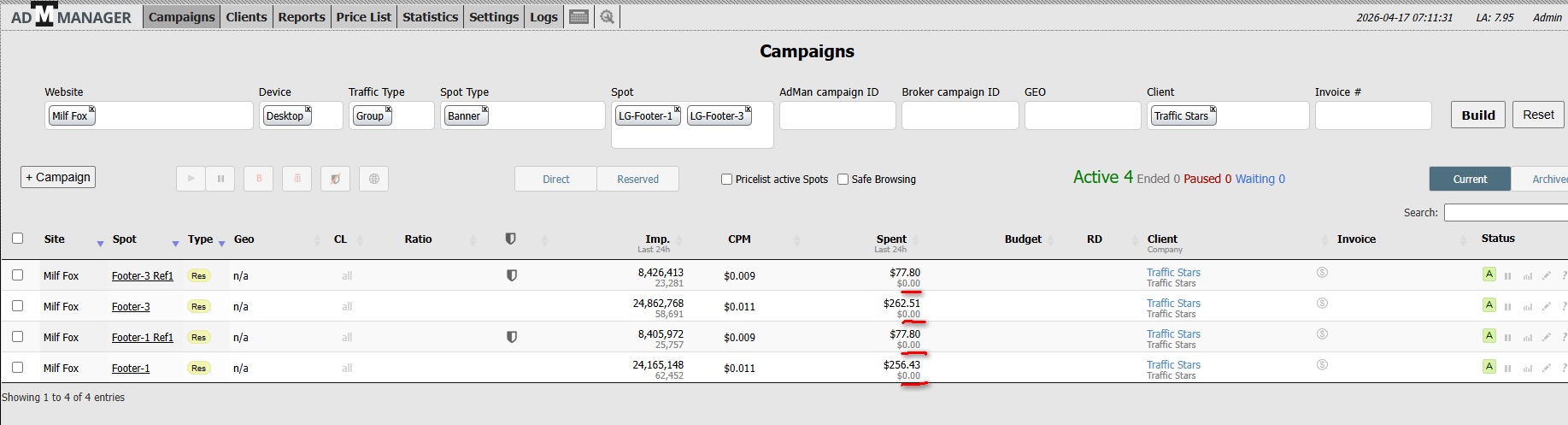1568x425 pixels.
Task: Click the magnifier search icon in navigation
Action: tap(607, 17)
